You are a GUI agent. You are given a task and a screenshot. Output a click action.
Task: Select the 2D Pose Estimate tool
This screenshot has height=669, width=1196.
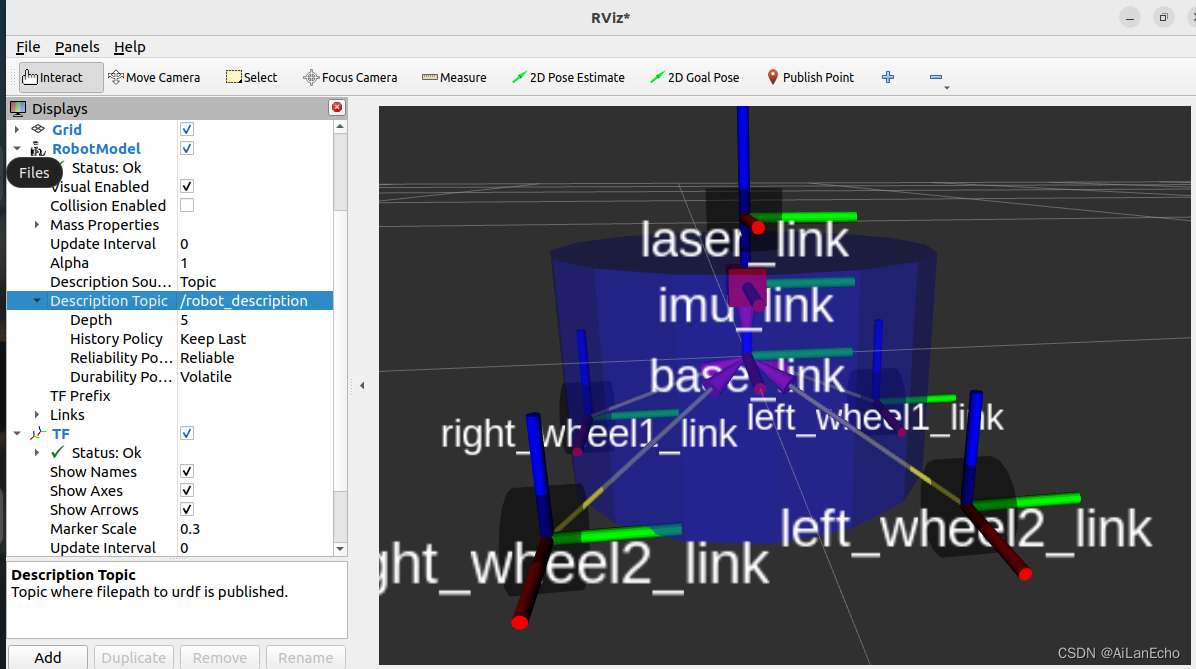[x=568, y=77]
